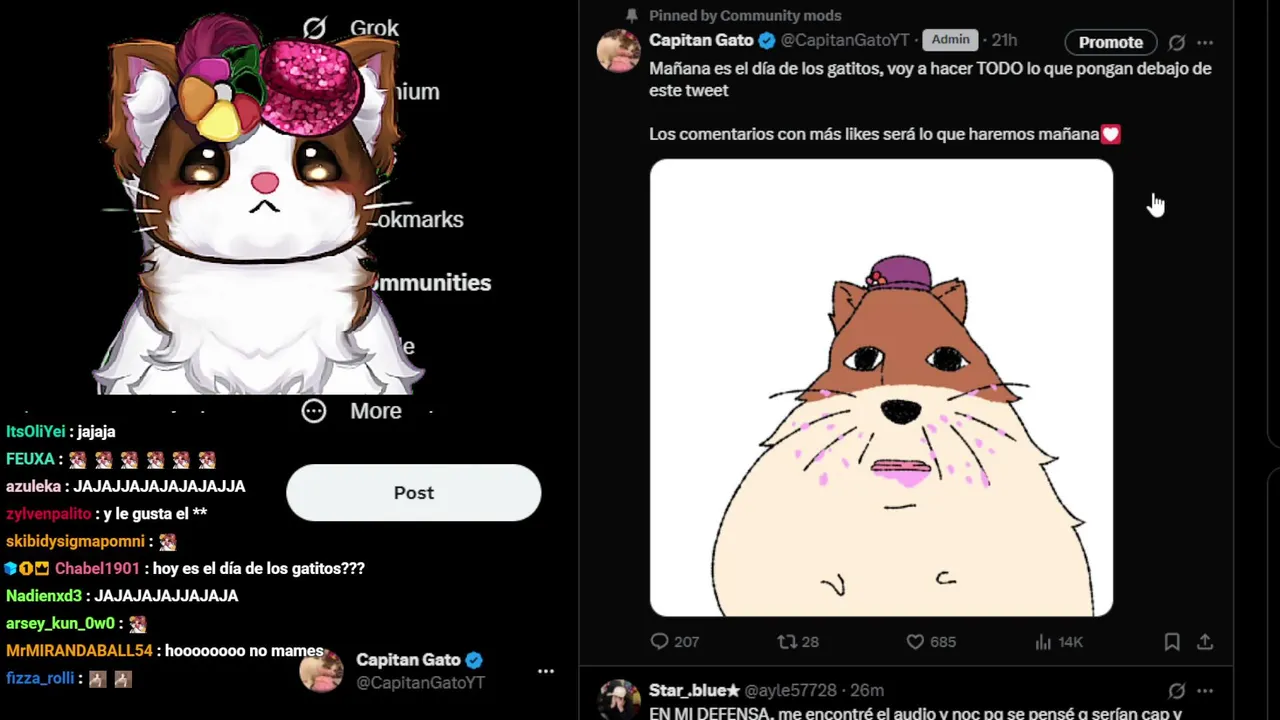
Task: Click Grok icon on Star_blue's post
Action: click(x=1177, y=691)
